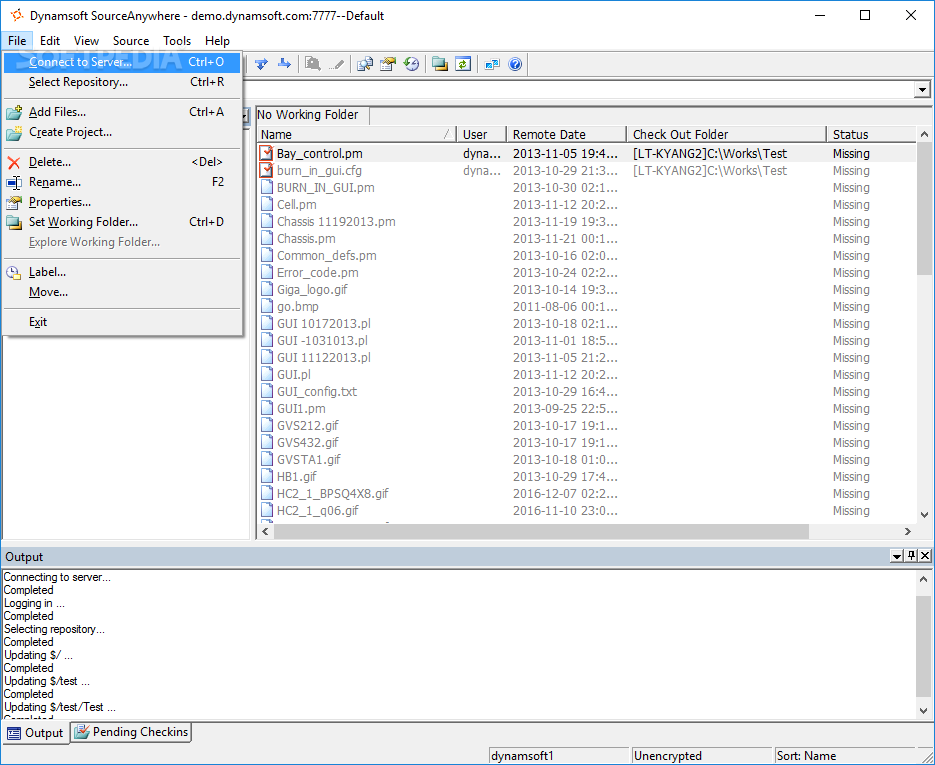Choose Connect to Server from File menu
This screenshot has height=765, width=935.
[x=122, y=62]
